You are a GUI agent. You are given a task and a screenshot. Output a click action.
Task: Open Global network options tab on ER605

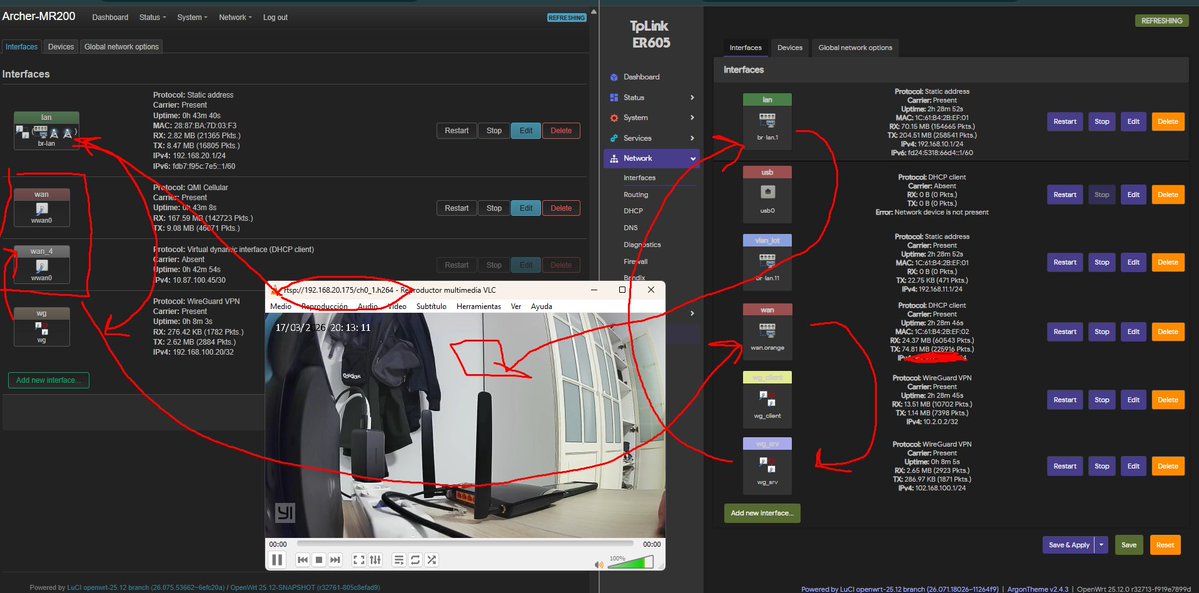point(855,47)
